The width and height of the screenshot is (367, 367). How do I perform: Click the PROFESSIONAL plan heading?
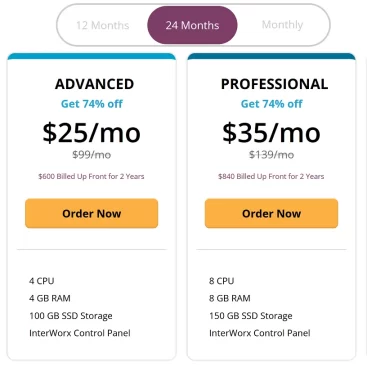tap(274, 84)
